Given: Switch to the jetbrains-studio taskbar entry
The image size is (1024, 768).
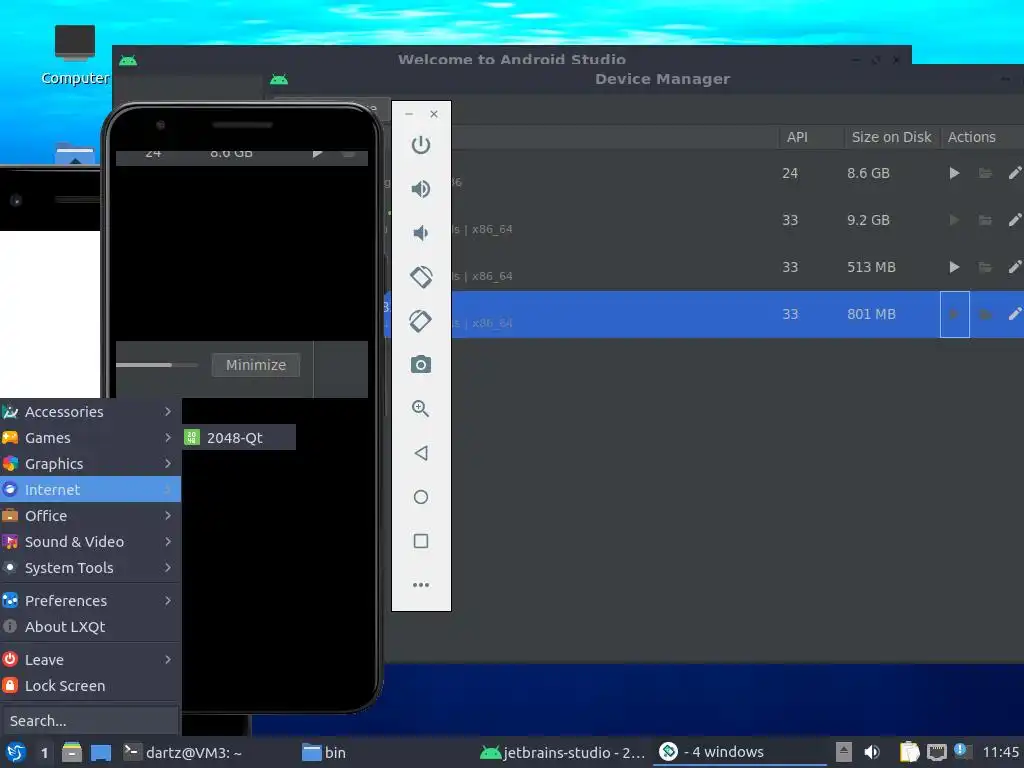Looking at the screenshot, I should pos(563,752).
